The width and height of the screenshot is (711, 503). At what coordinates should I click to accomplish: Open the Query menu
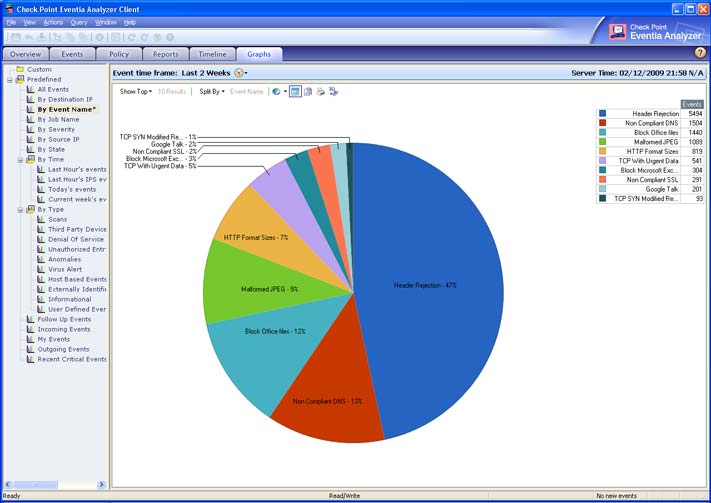tap(78, 22)
